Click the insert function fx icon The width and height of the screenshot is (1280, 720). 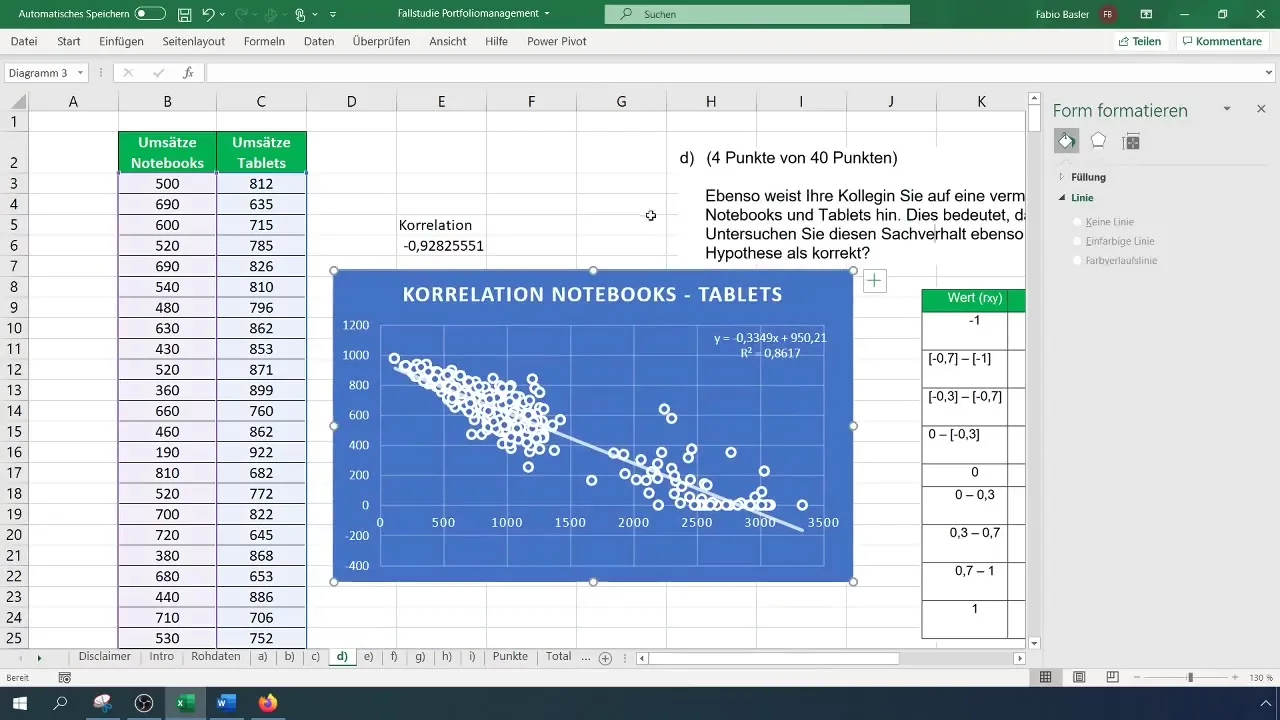(188, 73)
